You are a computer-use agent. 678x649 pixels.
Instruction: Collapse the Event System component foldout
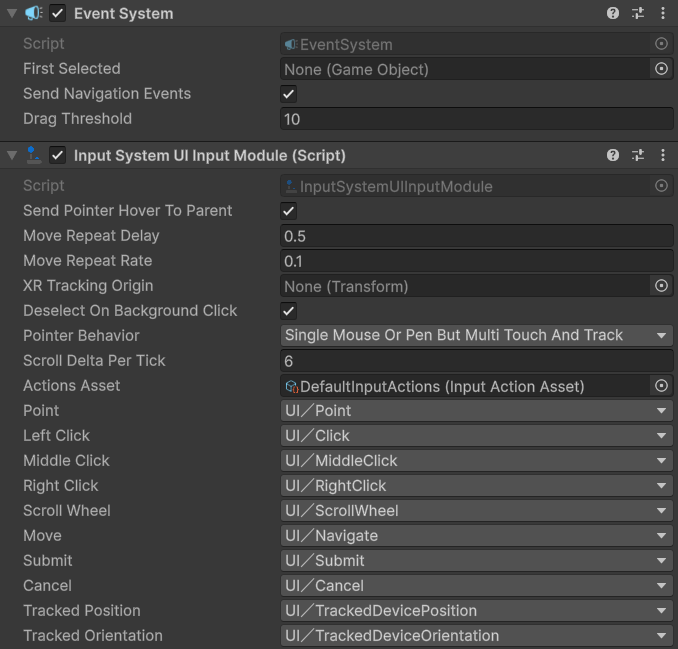coord(12,13)
